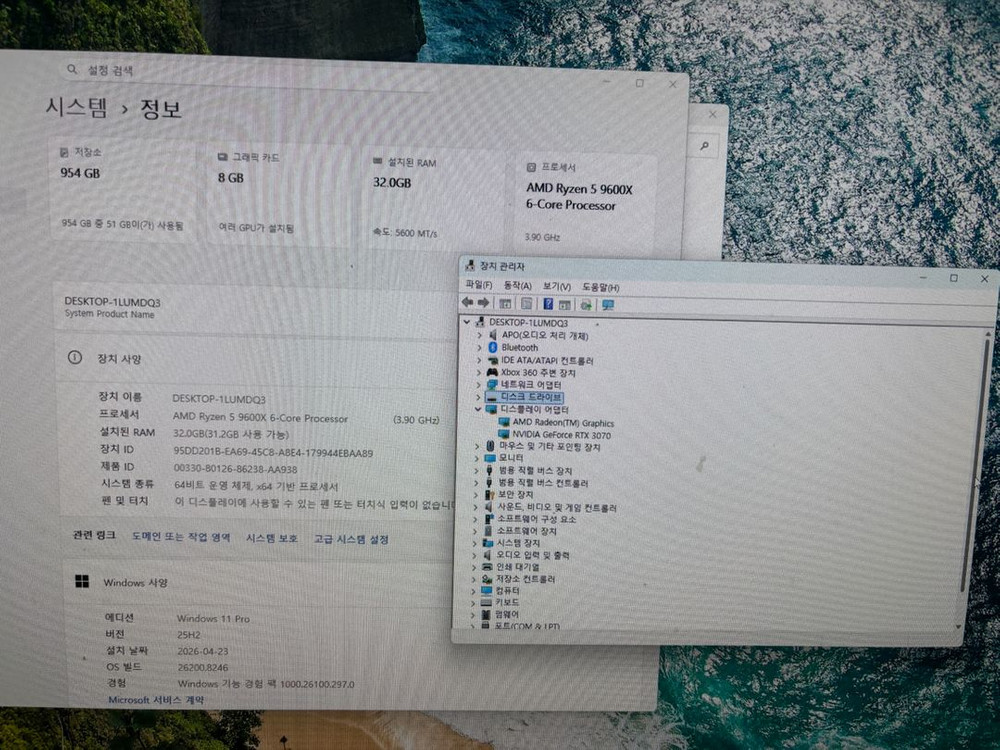Viewport: 1000px width, 750px height.
Task: Click the Help icon in Device Manager toolbar
Action: [549, 304]
